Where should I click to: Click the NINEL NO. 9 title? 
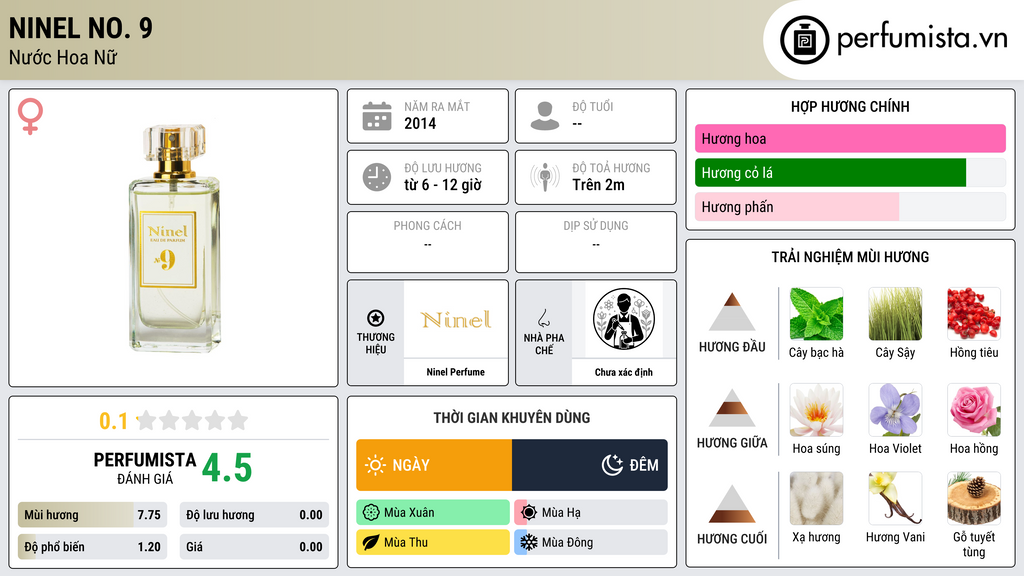coord(80,28)
